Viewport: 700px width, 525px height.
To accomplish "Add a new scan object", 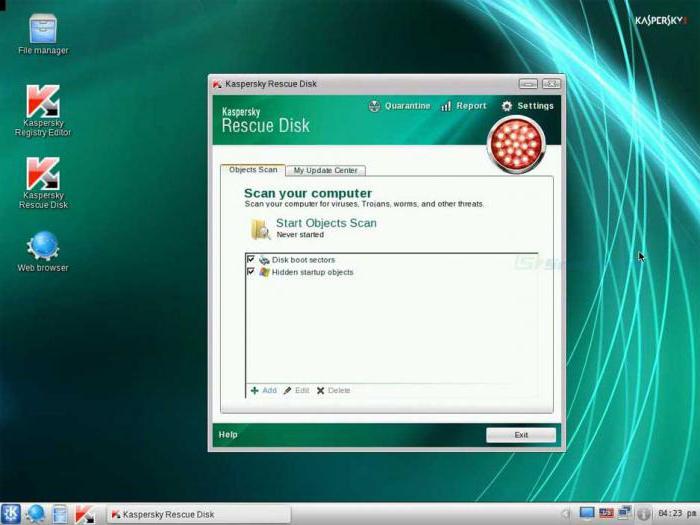I will 263,391.
